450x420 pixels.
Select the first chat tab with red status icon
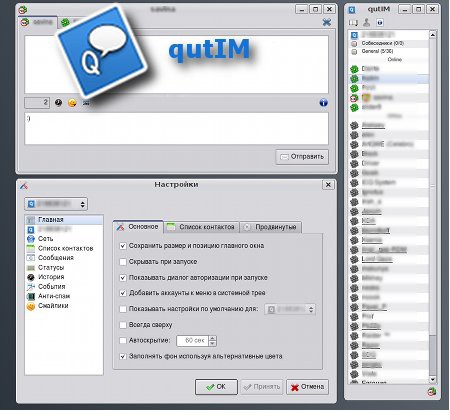click(38, 22)
